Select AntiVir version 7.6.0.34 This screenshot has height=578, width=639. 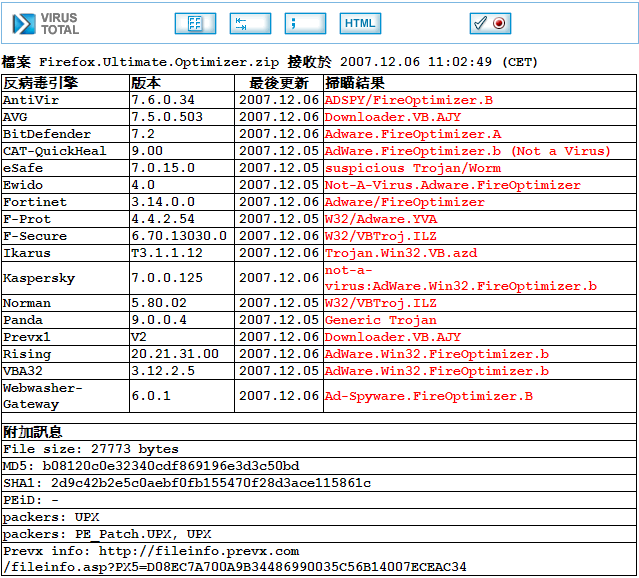tap(163, 100)
